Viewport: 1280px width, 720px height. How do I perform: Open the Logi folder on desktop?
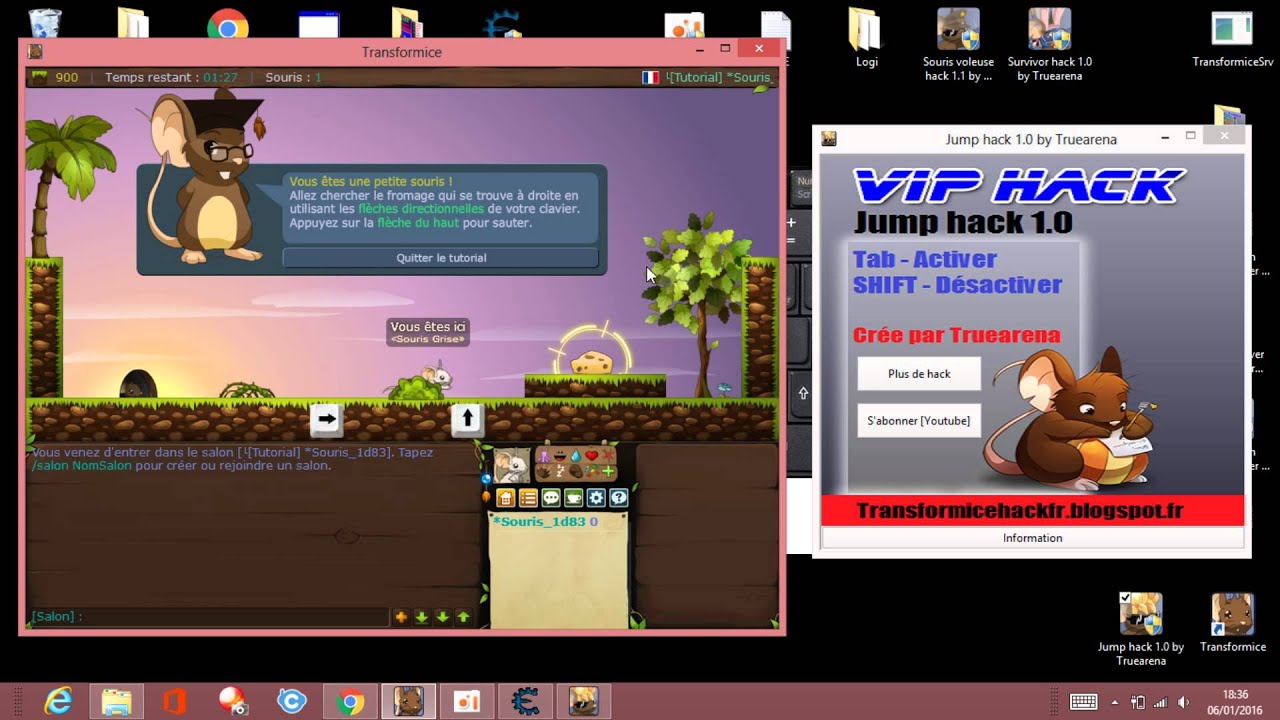pyautogui.click(x=866, y=38)
